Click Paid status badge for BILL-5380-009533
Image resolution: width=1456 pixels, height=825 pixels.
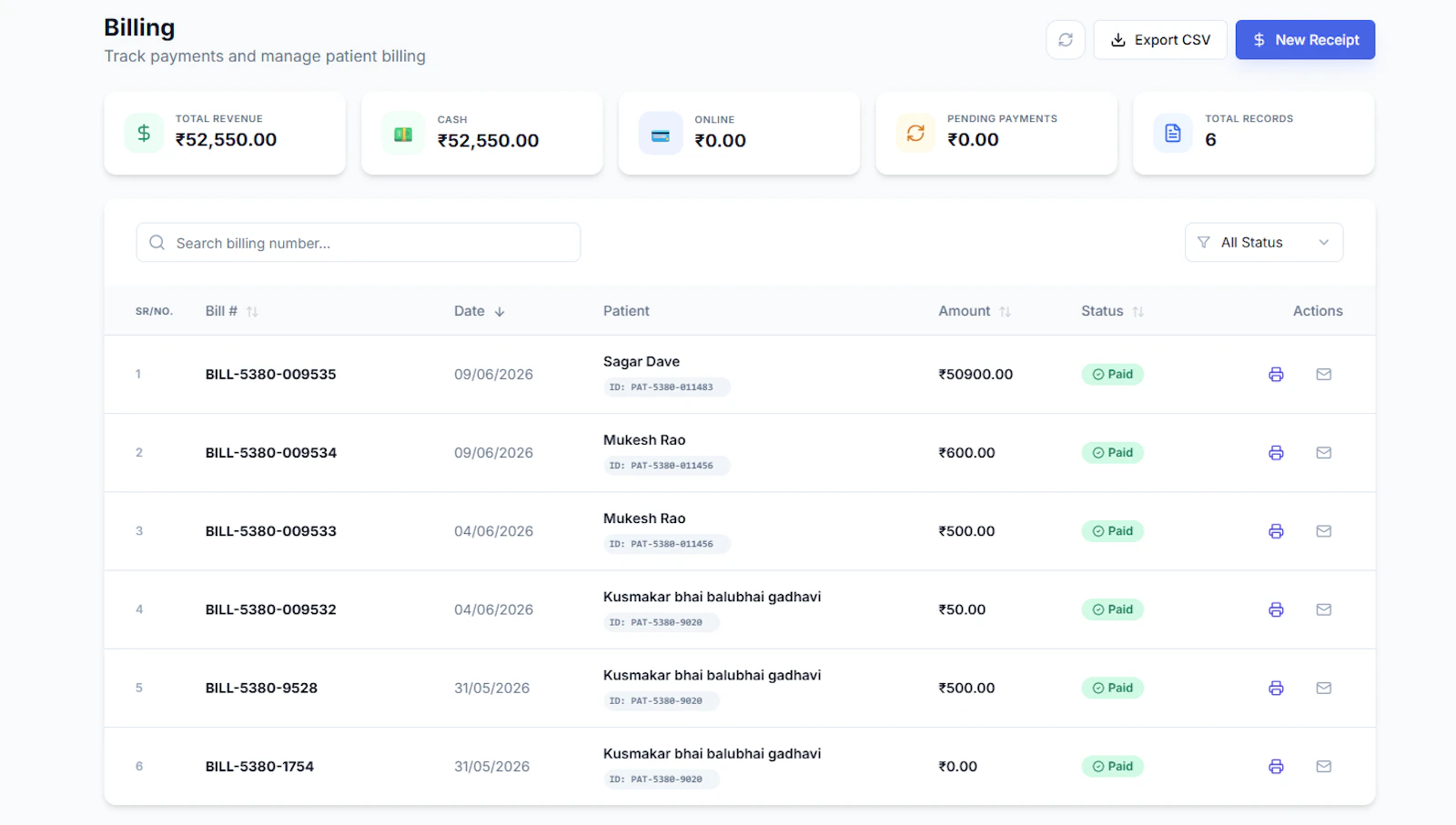pos(1112,531)
